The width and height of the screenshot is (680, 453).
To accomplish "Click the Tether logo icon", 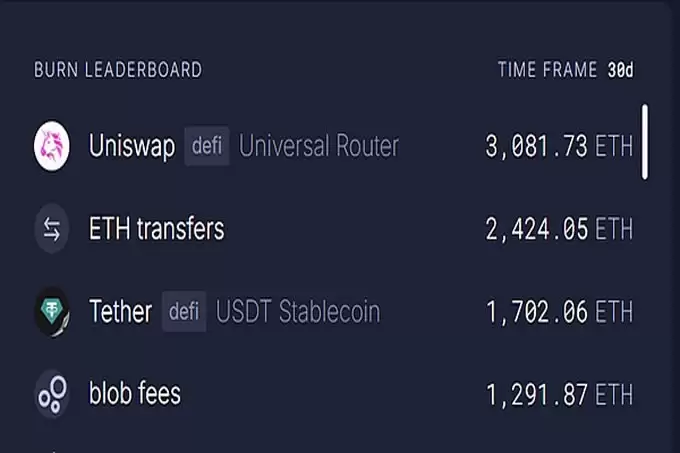I will [51, 311].
